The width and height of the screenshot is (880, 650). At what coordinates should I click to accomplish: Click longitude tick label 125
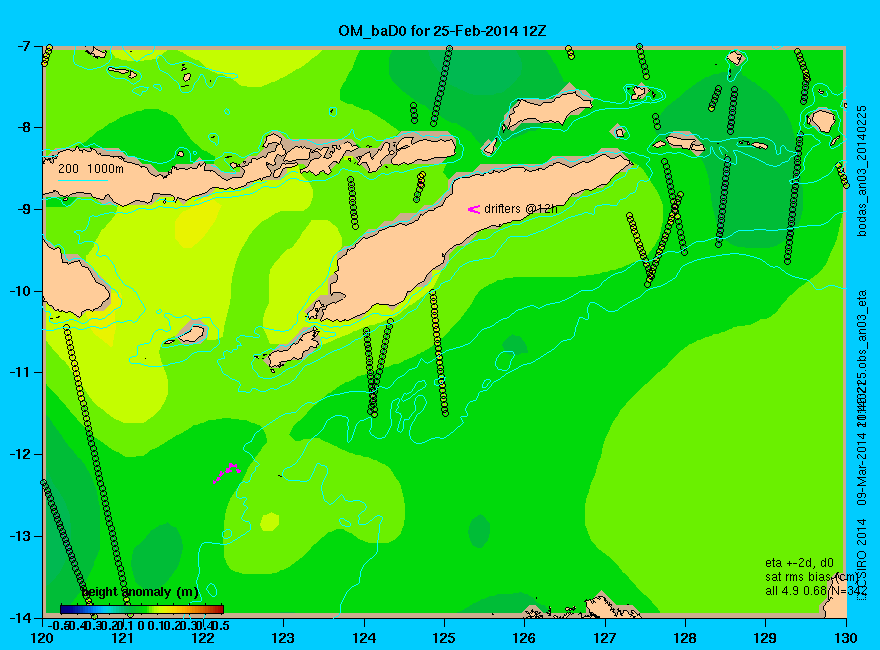pos(444,638)
